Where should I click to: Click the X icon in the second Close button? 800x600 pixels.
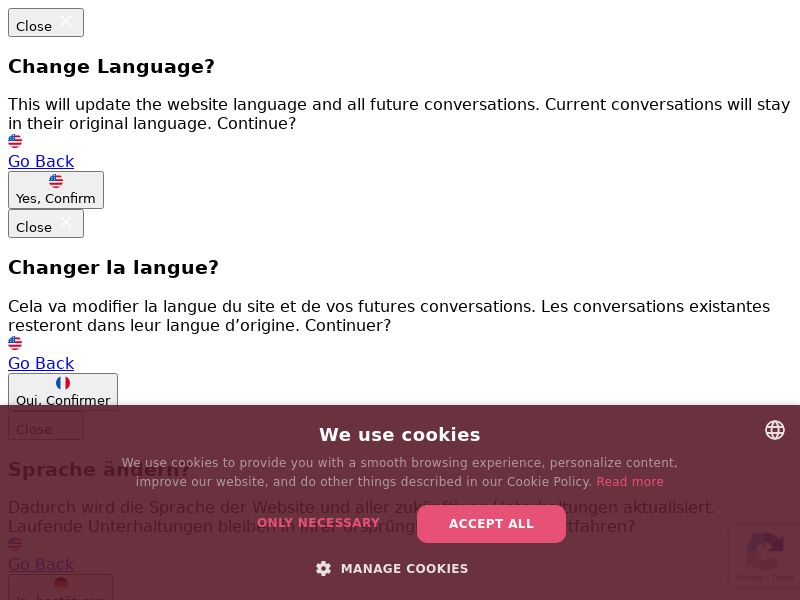click(66, 222)
